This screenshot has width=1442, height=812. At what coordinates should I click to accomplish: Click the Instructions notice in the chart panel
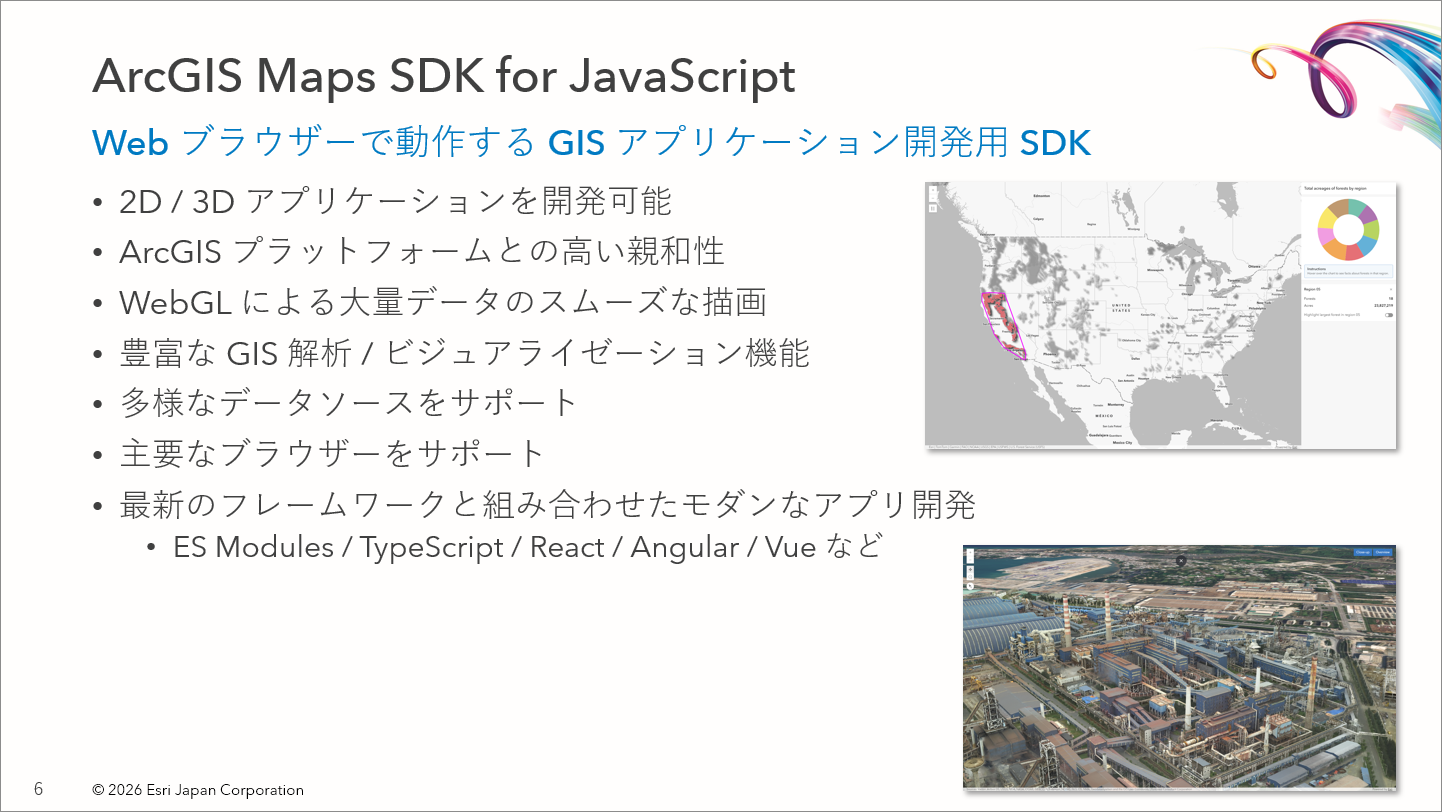pos(1348,271)
